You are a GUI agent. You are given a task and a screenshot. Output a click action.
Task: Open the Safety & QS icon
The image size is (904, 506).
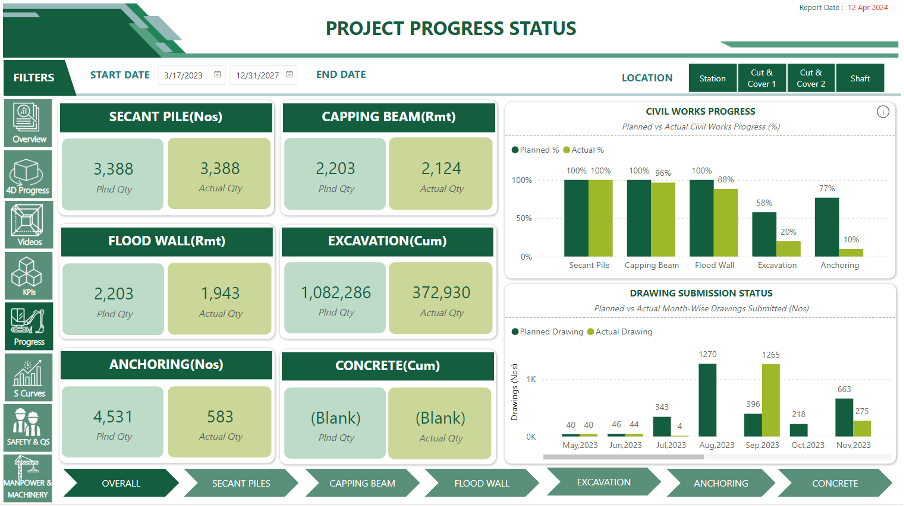pos(29,427)
